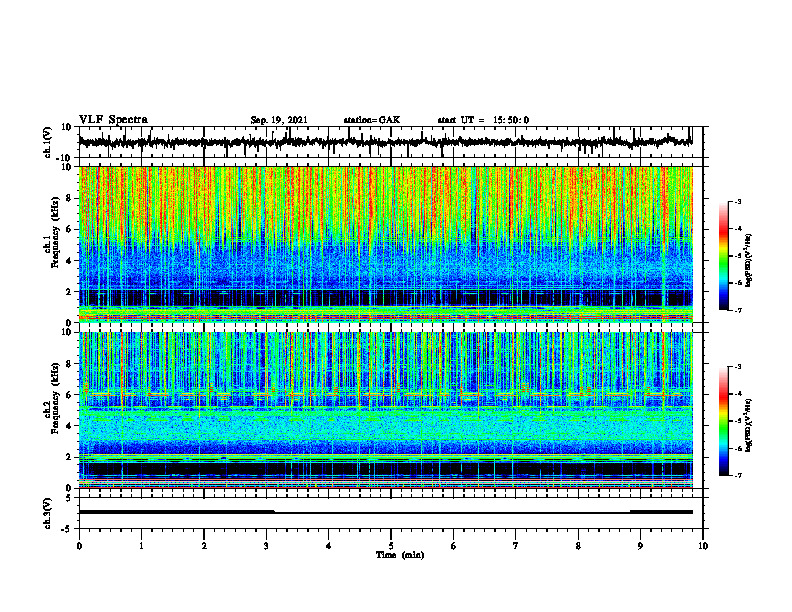Select the date label "Sep. 19, 2021"
Image resolution: width=792 pixels, height=612 pixels.
pos(279,120)
